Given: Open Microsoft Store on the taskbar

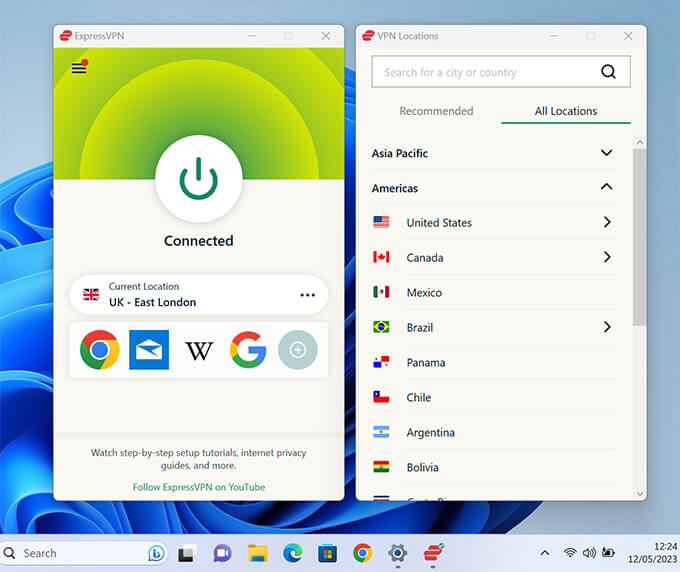Looking at the screenshot, I should coord(327,553).
